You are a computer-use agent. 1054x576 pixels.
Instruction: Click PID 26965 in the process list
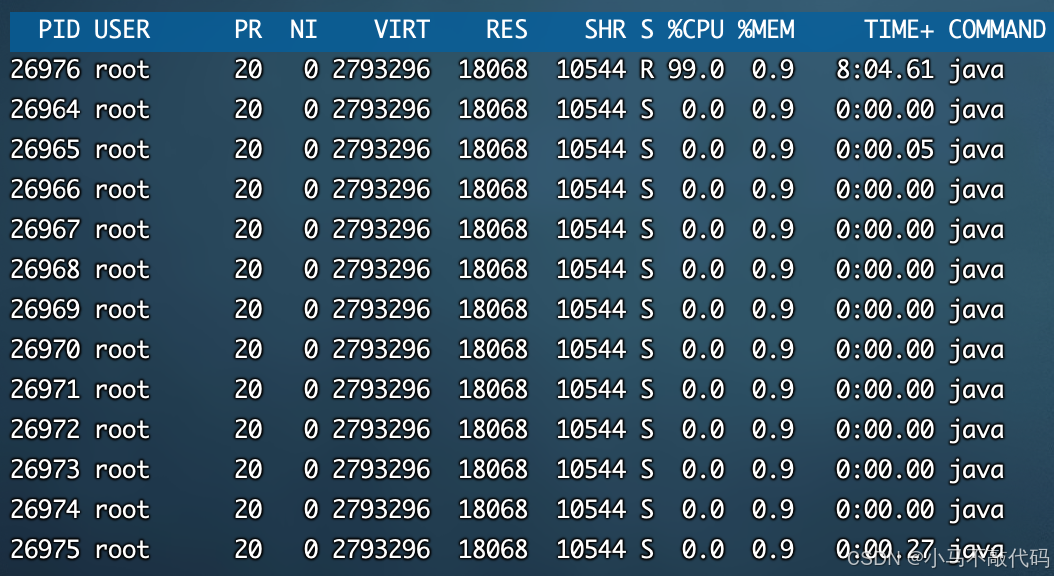point(45,150)
